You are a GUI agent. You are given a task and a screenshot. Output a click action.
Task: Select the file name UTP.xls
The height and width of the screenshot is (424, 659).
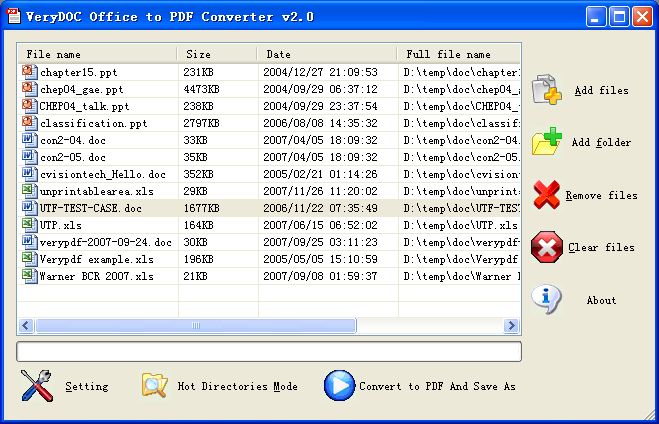(x=61, y=226)
